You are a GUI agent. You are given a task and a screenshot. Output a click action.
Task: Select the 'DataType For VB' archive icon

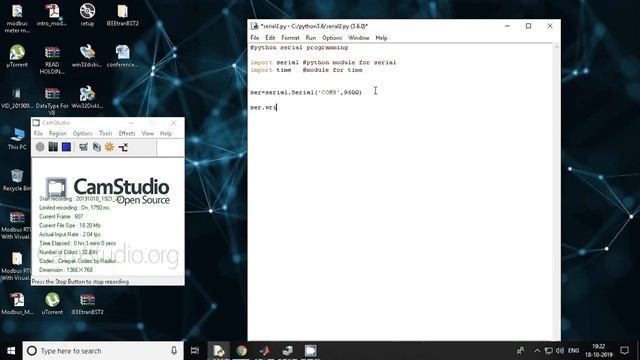point(52,101)
